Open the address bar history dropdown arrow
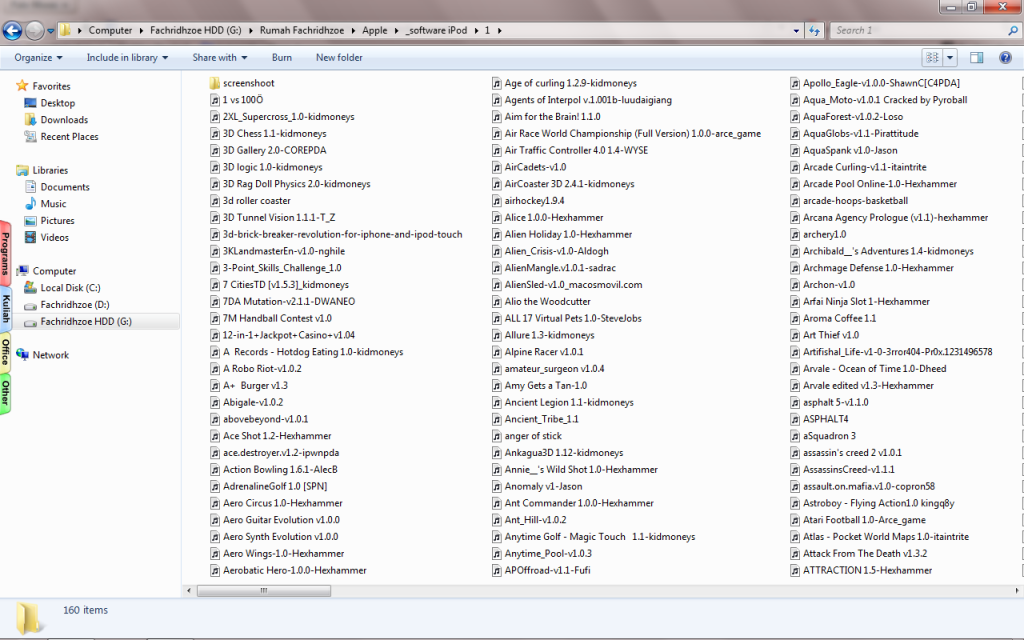 pos(796,30)
